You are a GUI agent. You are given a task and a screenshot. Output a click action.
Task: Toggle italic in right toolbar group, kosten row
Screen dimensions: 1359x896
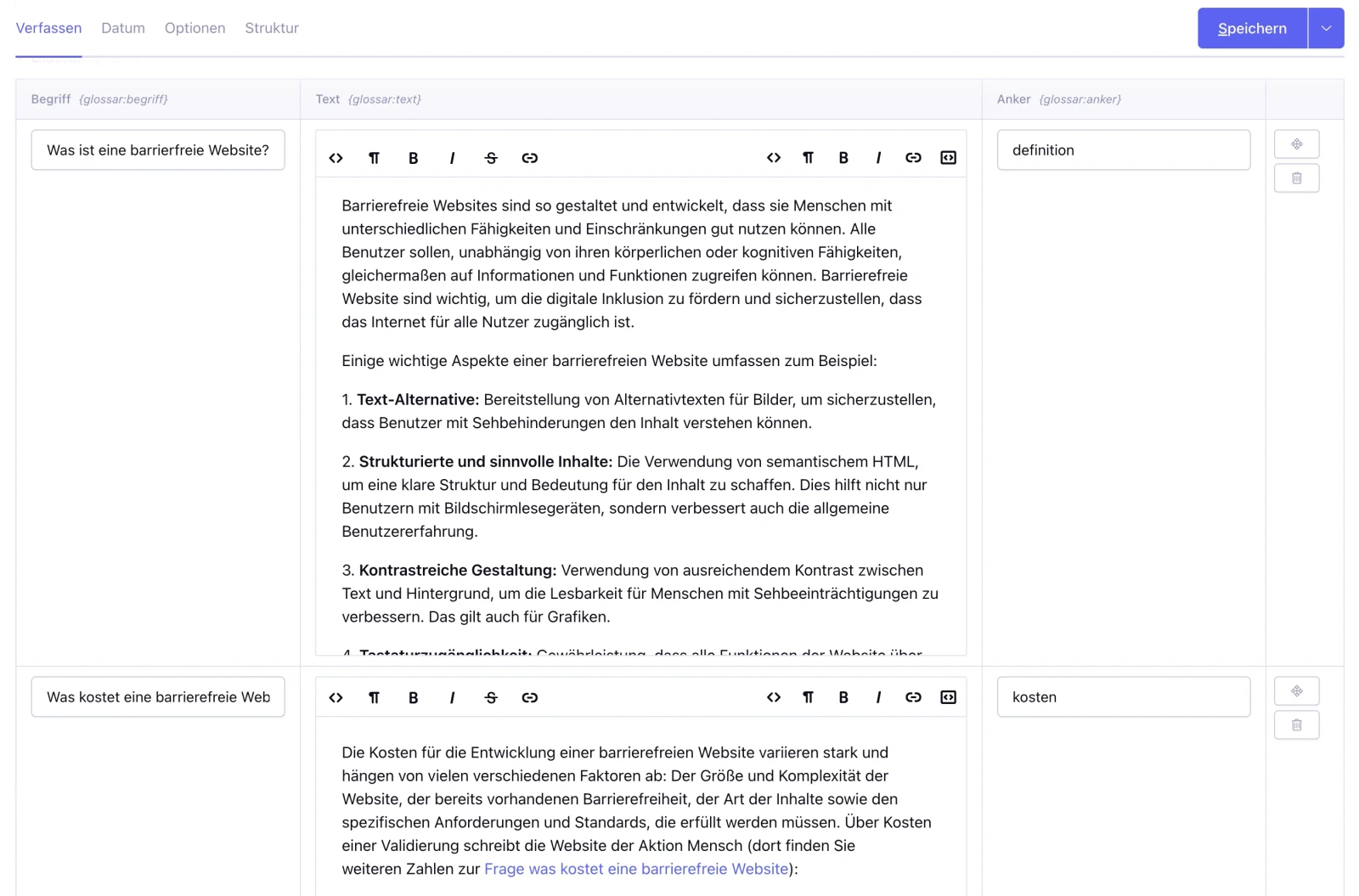coord(878,697)
